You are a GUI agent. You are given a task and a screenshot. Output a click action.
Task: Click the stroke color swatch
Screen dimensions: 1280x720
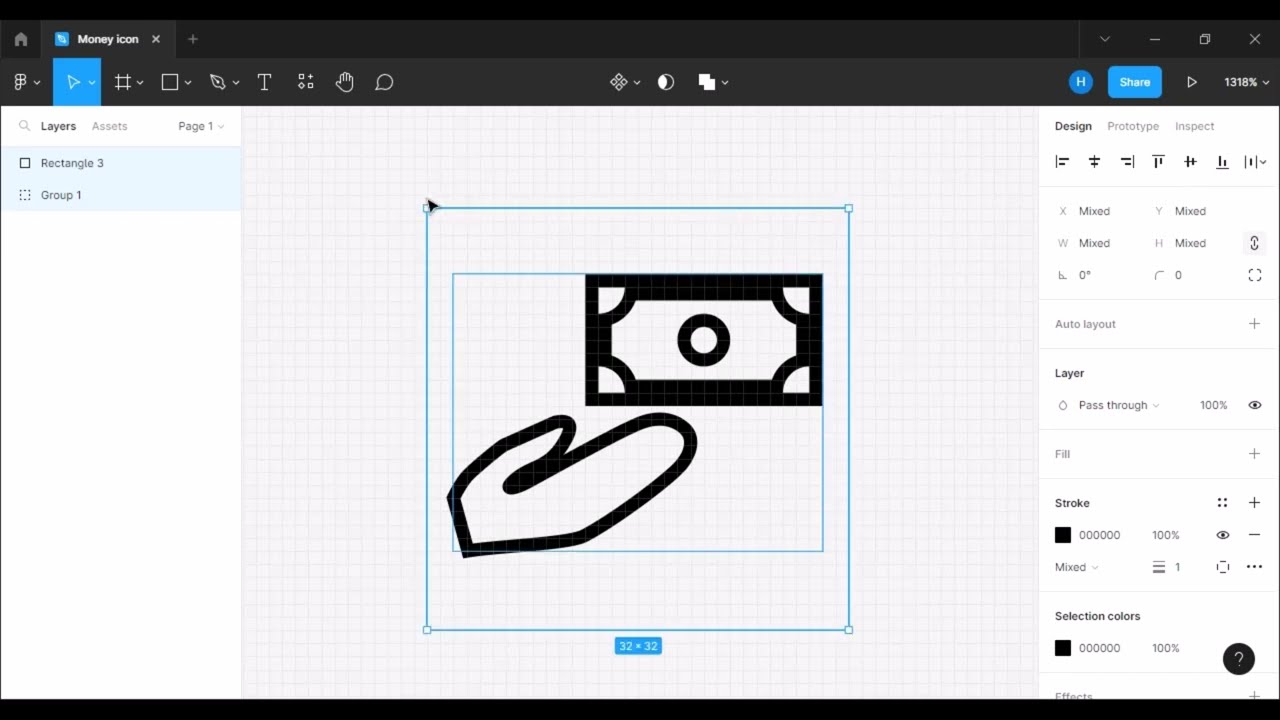click(1063, 535)
